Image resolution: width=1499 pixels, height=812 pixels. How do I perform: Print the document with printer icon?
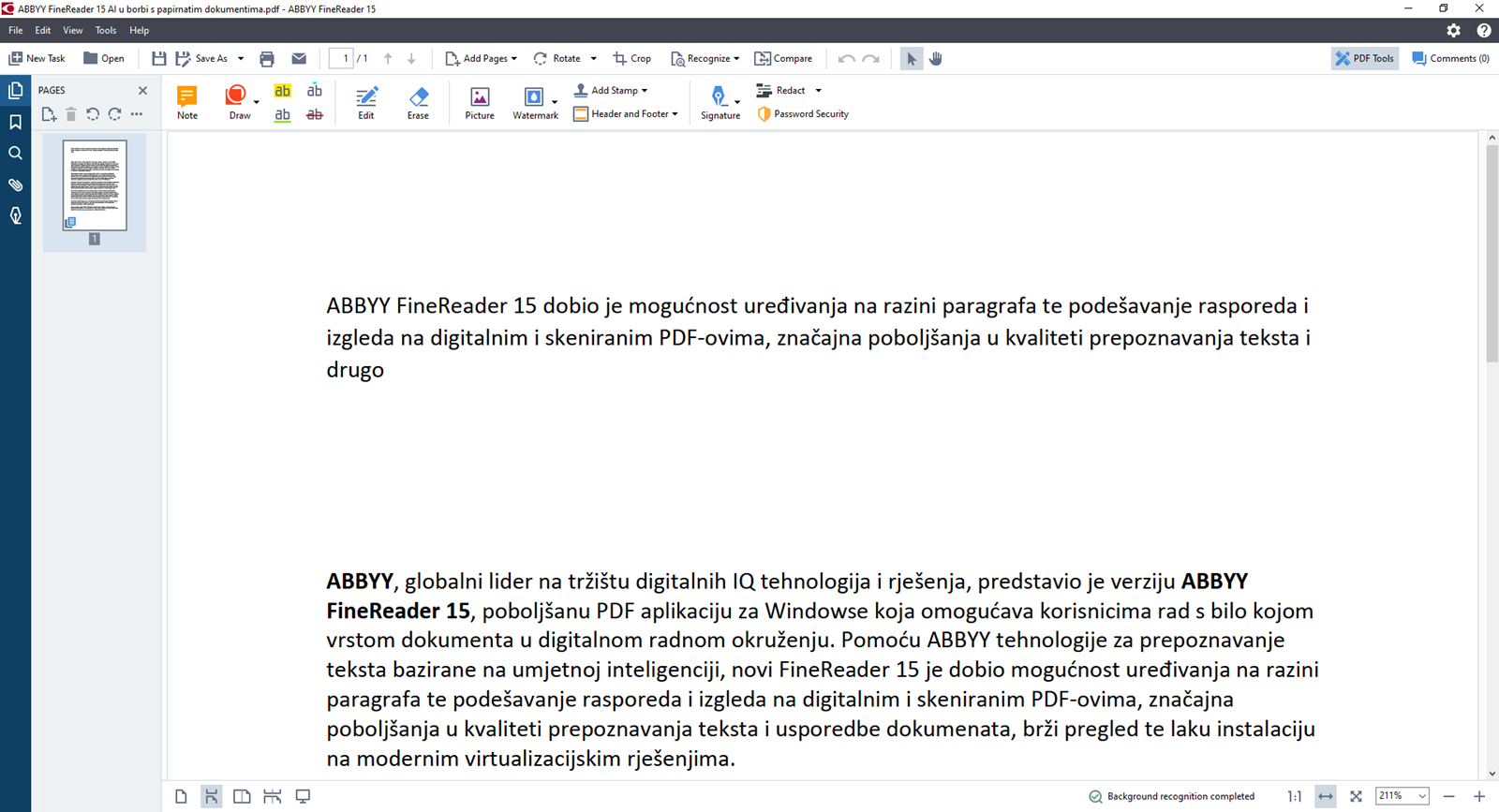tap(267, 58)
